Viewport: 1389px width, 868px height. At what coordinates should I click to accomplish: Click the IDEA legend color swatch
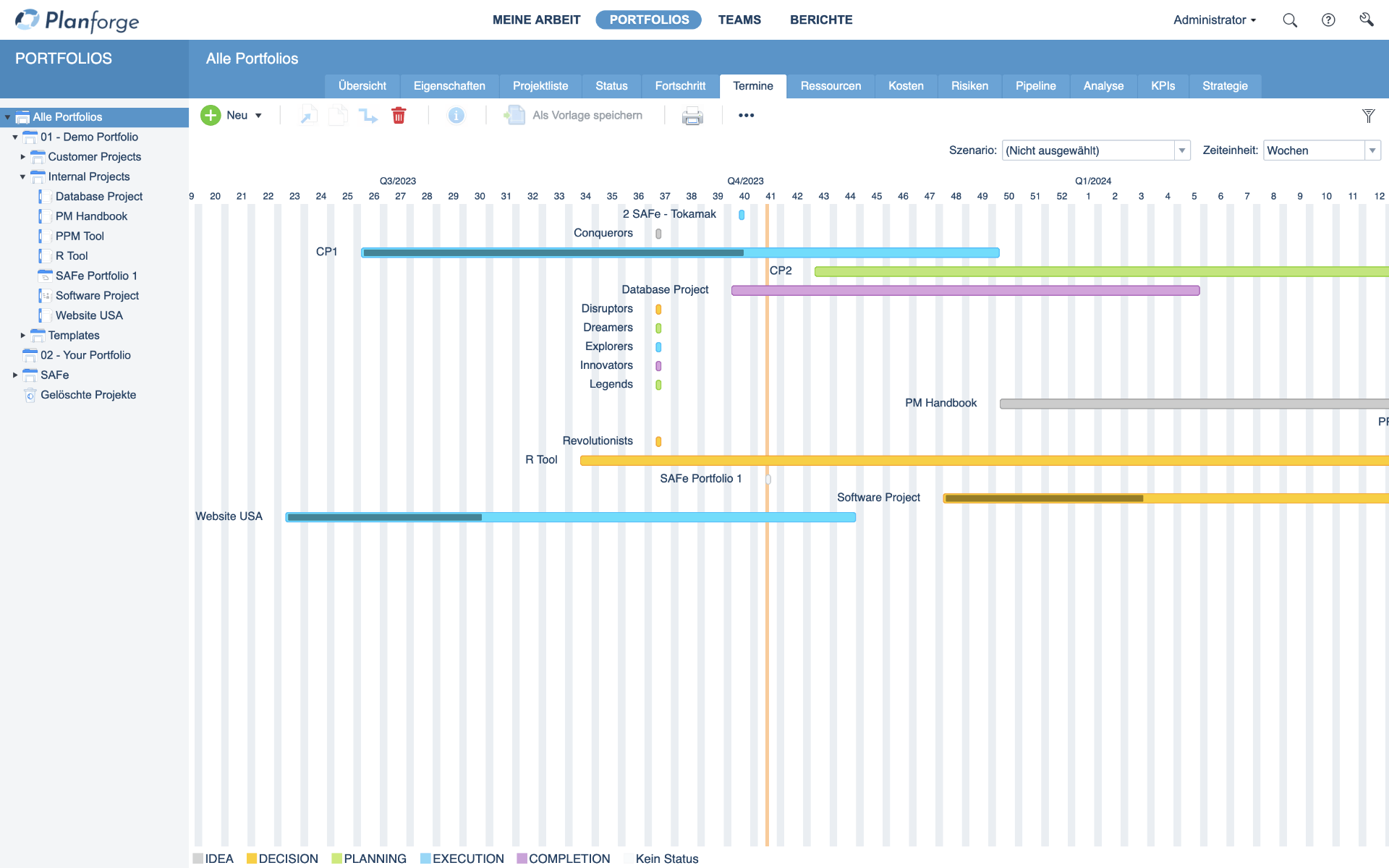[197, 859]
